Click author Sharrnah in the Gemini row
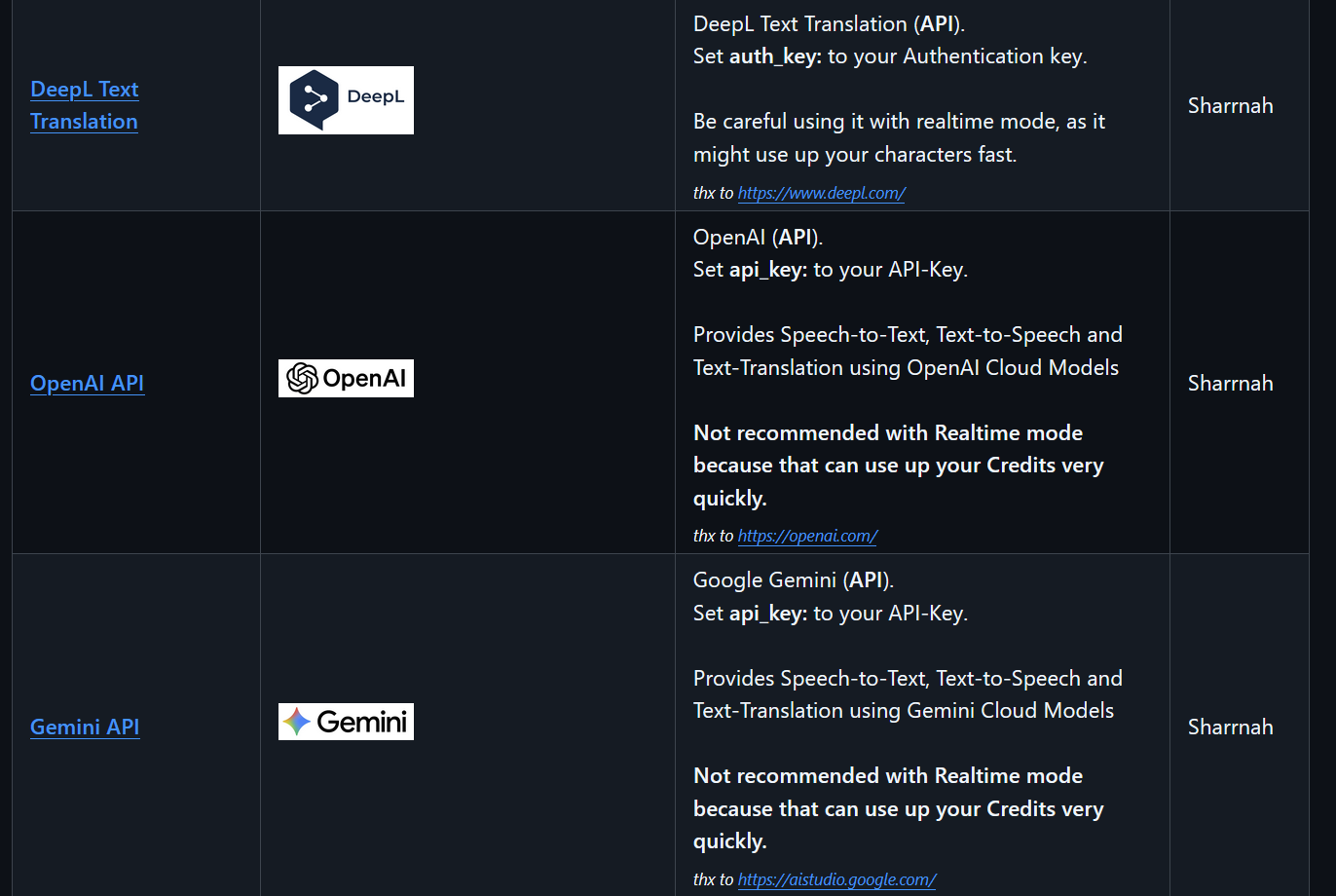1336x896 pixels. click(x=1230, y=727)
